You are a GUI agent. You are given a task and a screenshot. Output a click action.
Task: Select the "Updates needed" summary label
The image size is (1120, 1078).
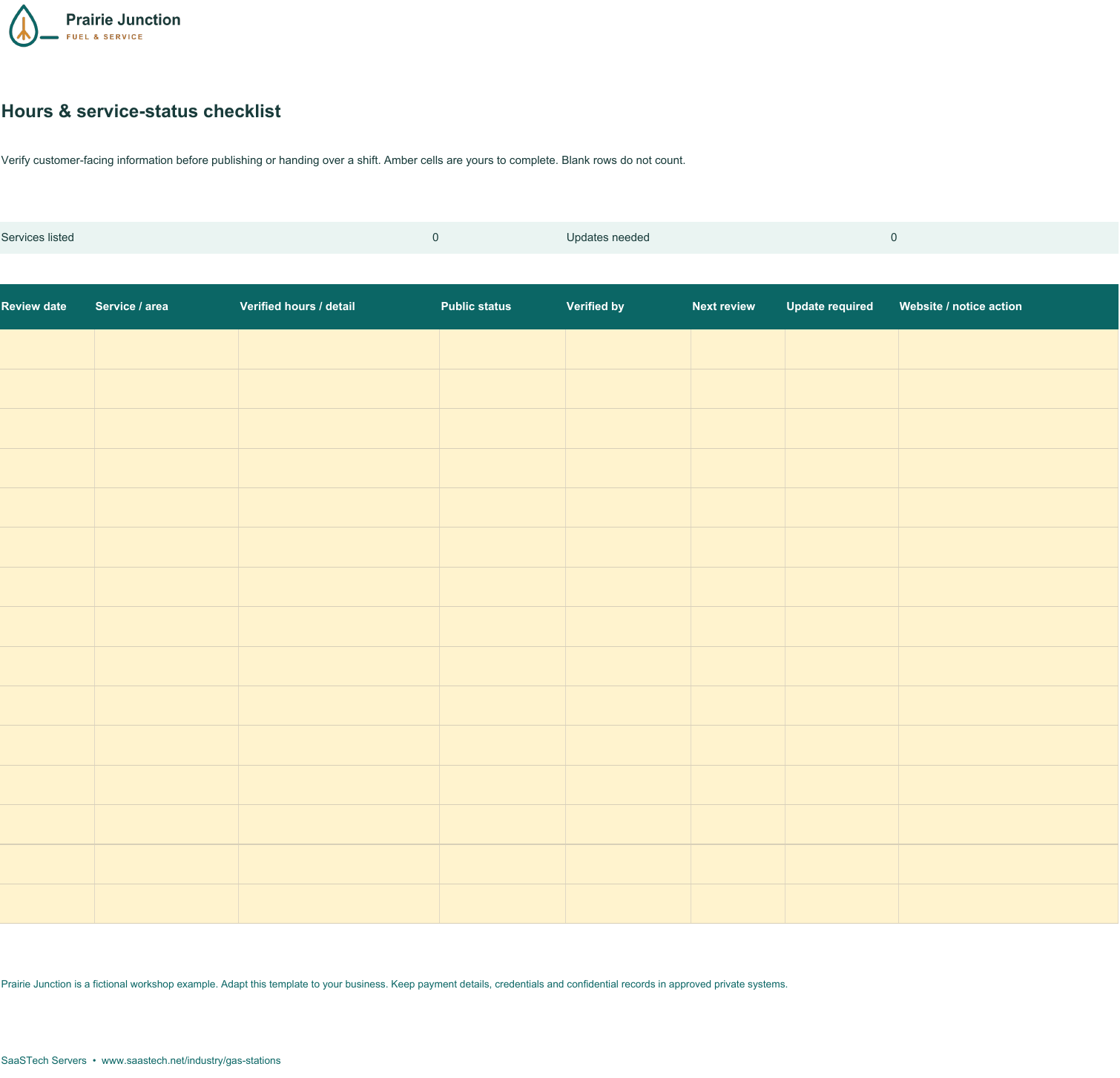coord(608,237)
